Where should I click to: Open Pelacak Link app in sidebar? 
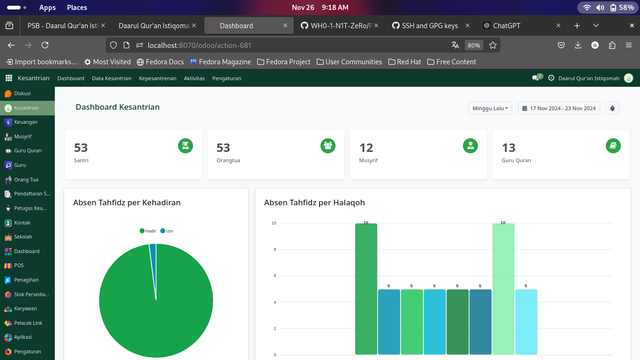click(x=27, y=323)
